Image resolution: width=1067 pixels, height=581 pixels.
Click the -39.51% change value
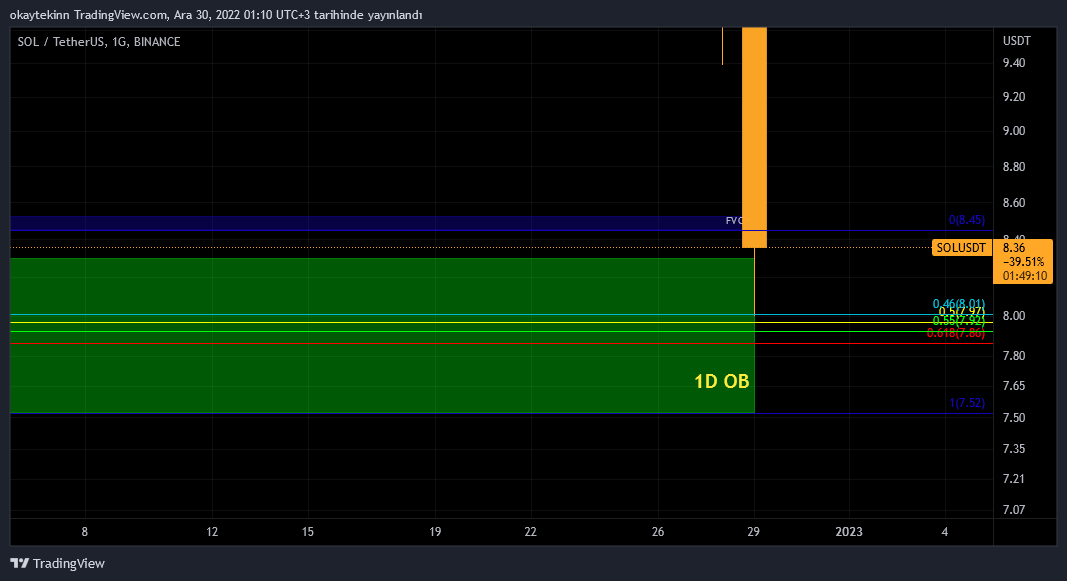tap(1025, 262)
